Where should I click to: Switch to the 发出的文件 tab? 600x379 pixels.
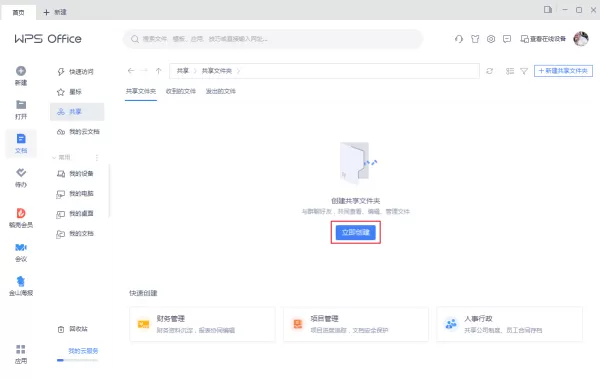tap(220, 91)
